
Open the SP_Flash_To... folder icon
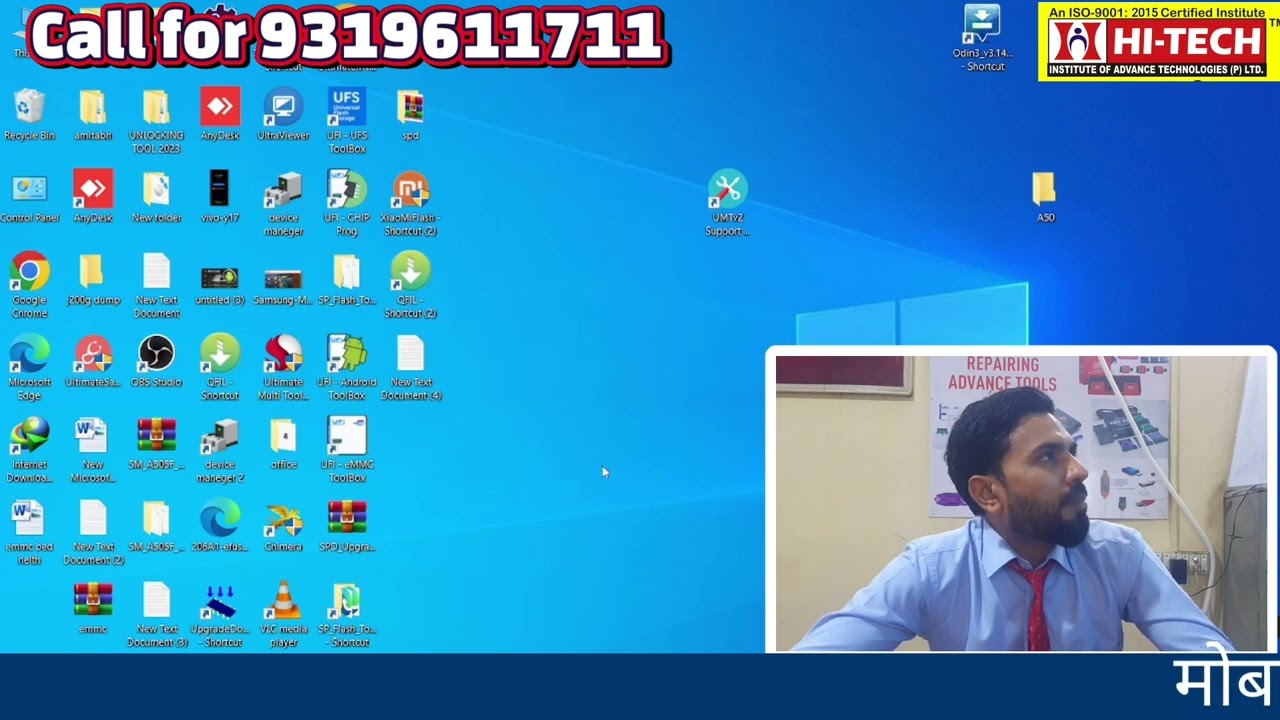pos(347,279)
